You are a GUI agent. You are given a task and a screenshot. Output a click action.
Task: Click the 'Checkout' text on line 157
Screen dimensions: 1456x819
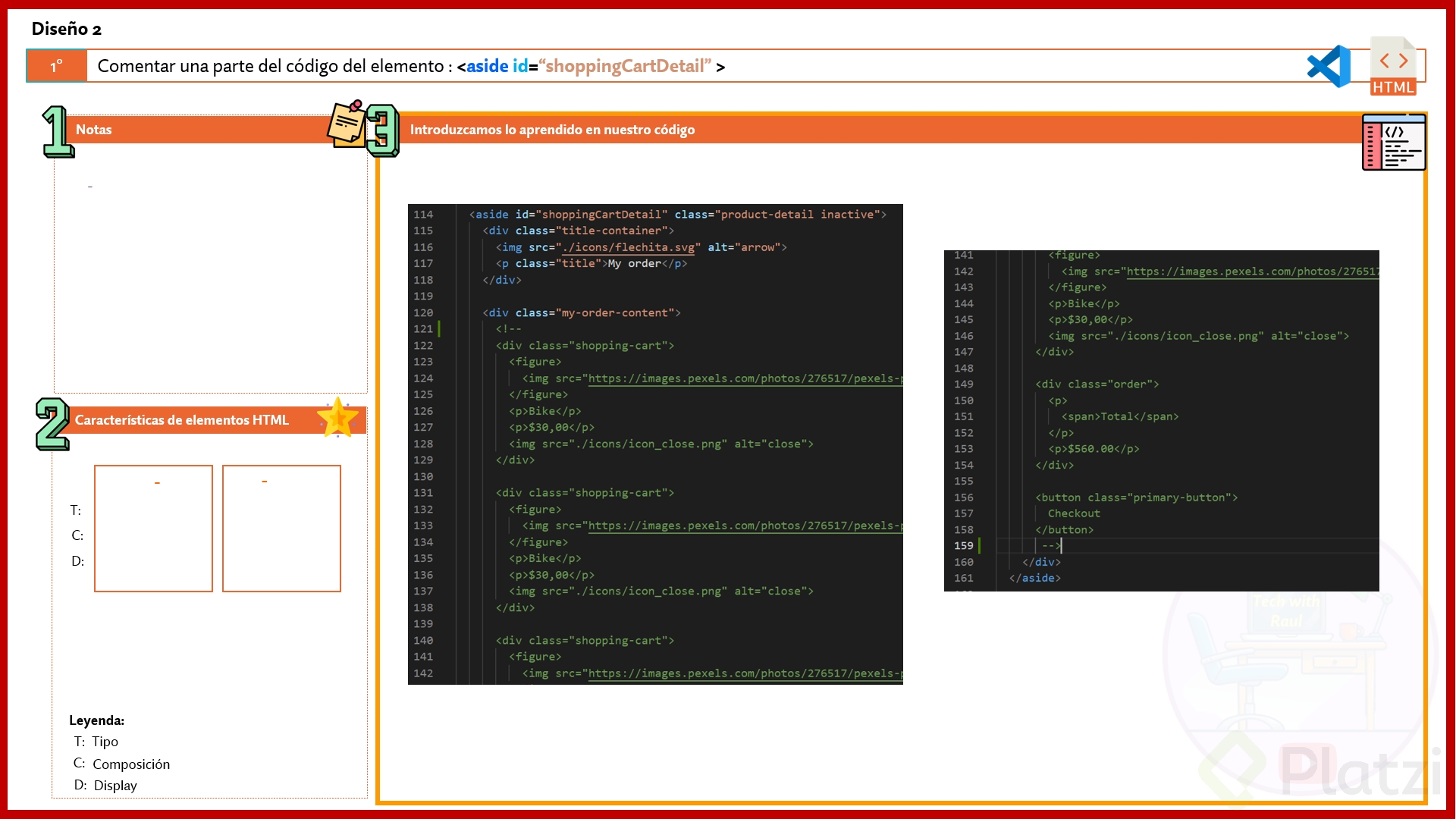coord(1074,513)
